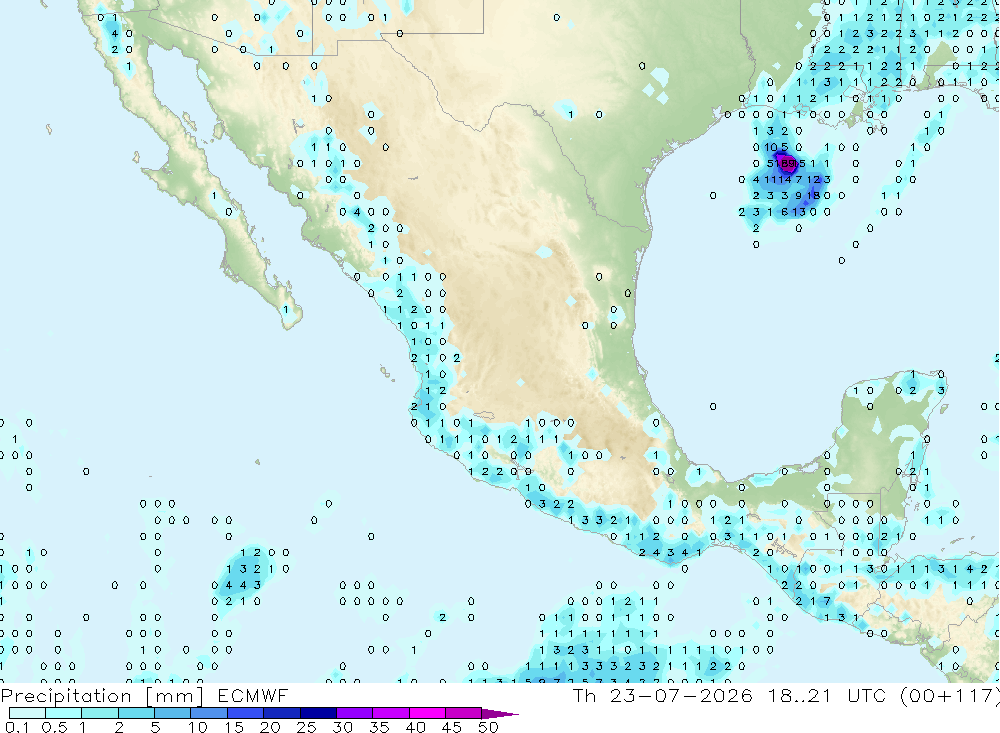Viewport: 1000px width, 733px height.
Task: Click the 40–45 mm magenta legend swatch
Action: [427, 713]
